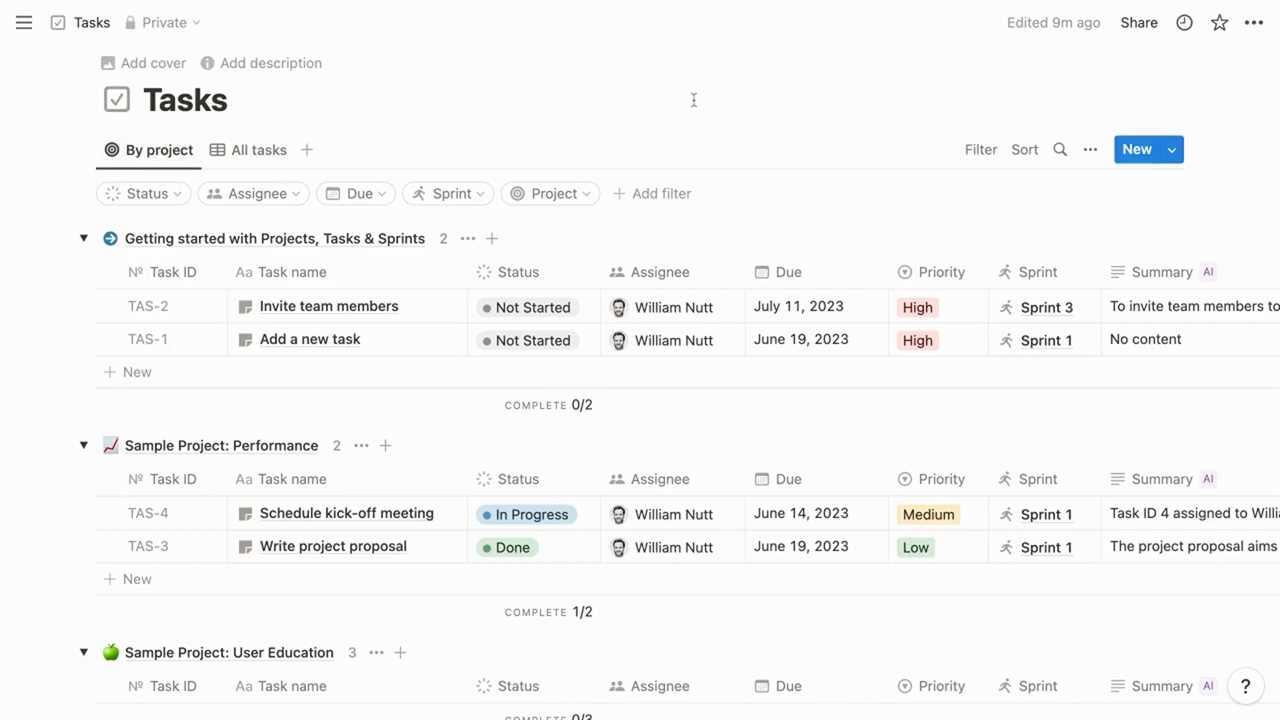Click the Share button
Image resolution: width=1280 pixels, height=720 pixels.
(x=1138, y=22)
